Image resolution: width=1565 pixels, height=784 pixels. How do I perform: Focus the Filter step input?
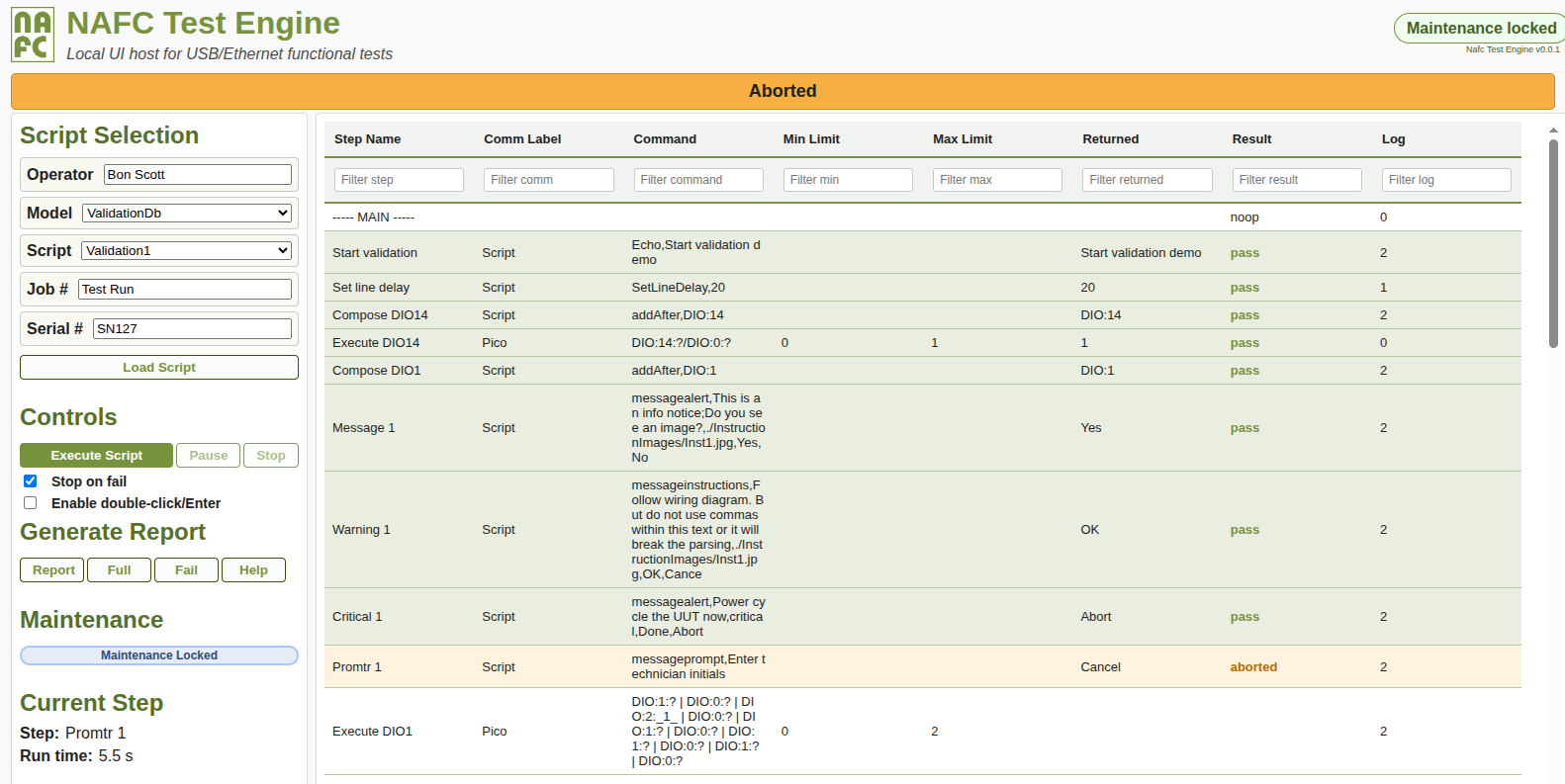coord(399,180)
